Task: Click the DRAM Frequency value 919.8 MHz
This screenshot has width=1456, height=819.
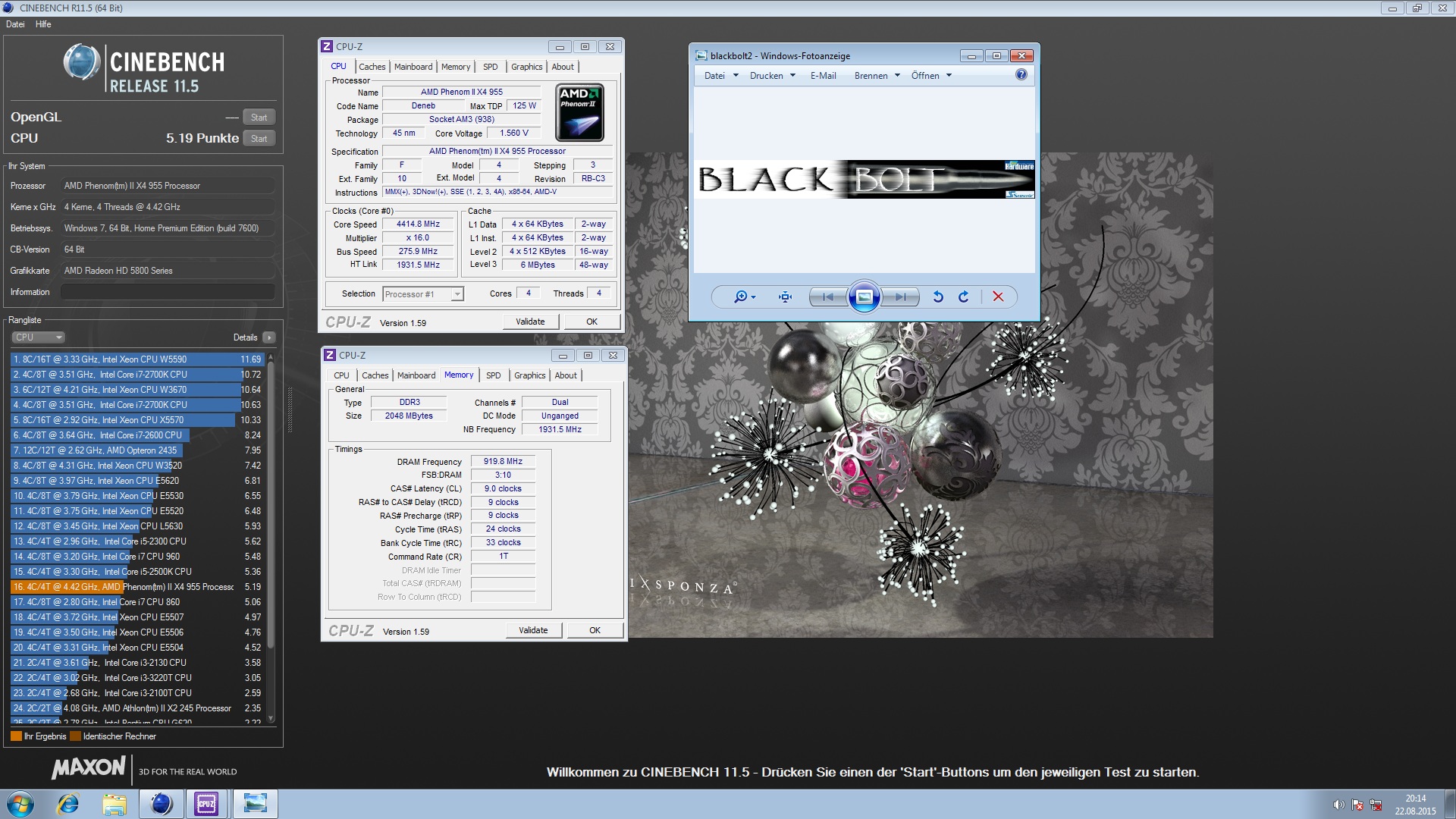Action: [503, 461]
